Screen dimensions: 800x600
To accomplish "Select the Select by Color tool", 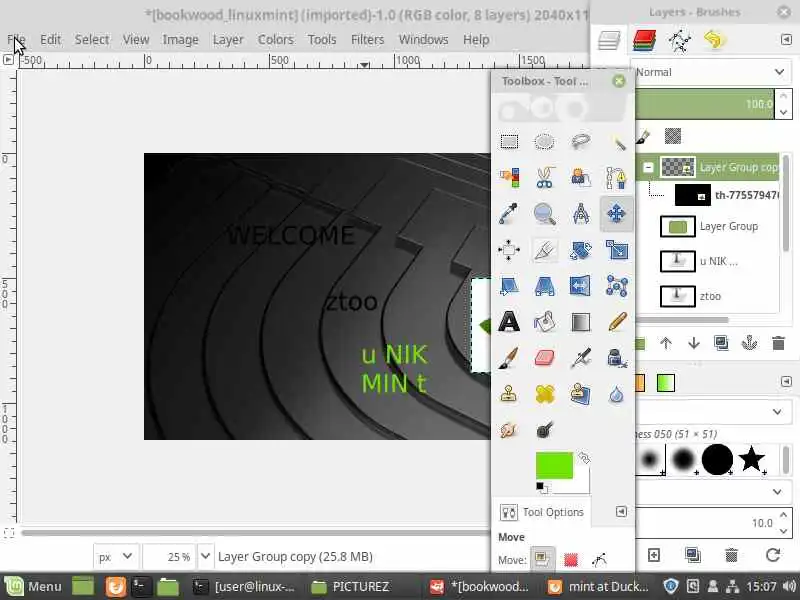I will click(509, 178).
